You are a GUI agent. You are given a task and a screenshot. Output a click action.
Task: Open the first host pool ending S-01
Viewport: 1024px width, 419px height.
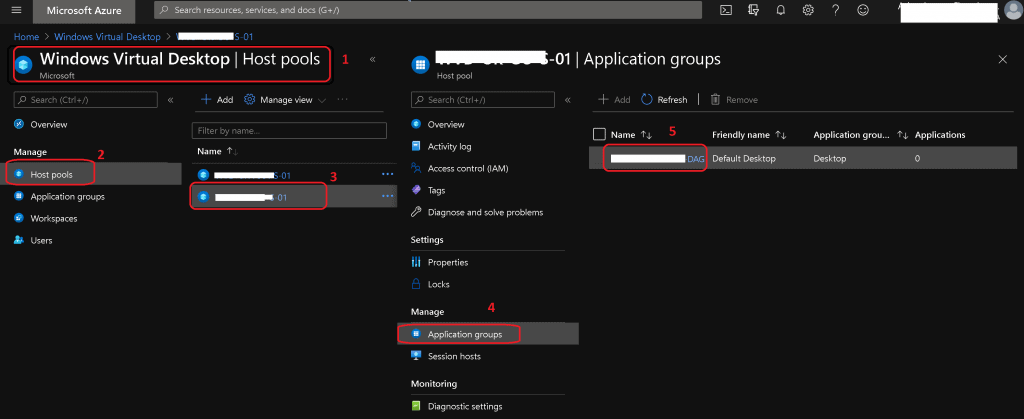(251, 175)
